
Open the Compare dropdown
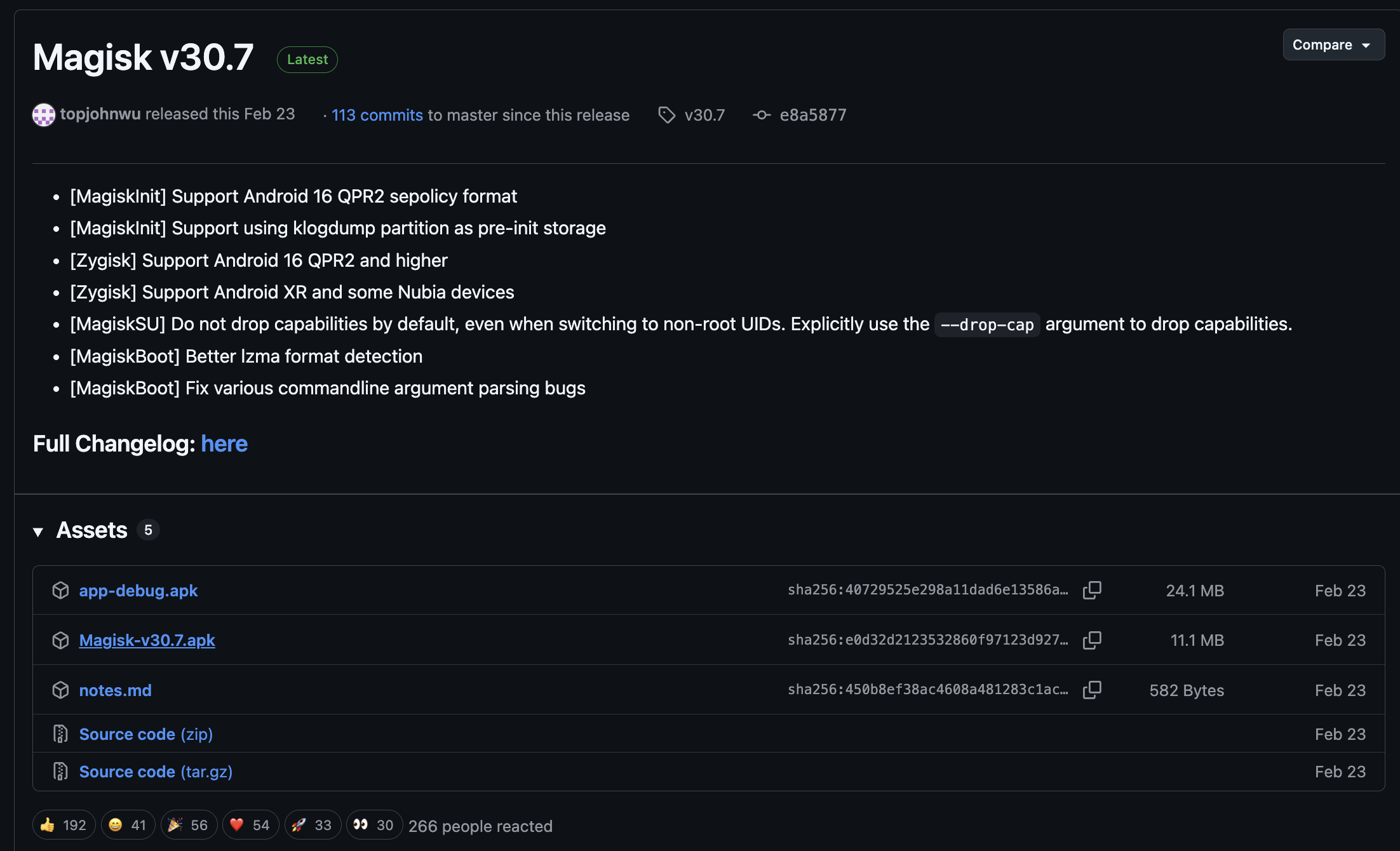[x=1333, y=44]
